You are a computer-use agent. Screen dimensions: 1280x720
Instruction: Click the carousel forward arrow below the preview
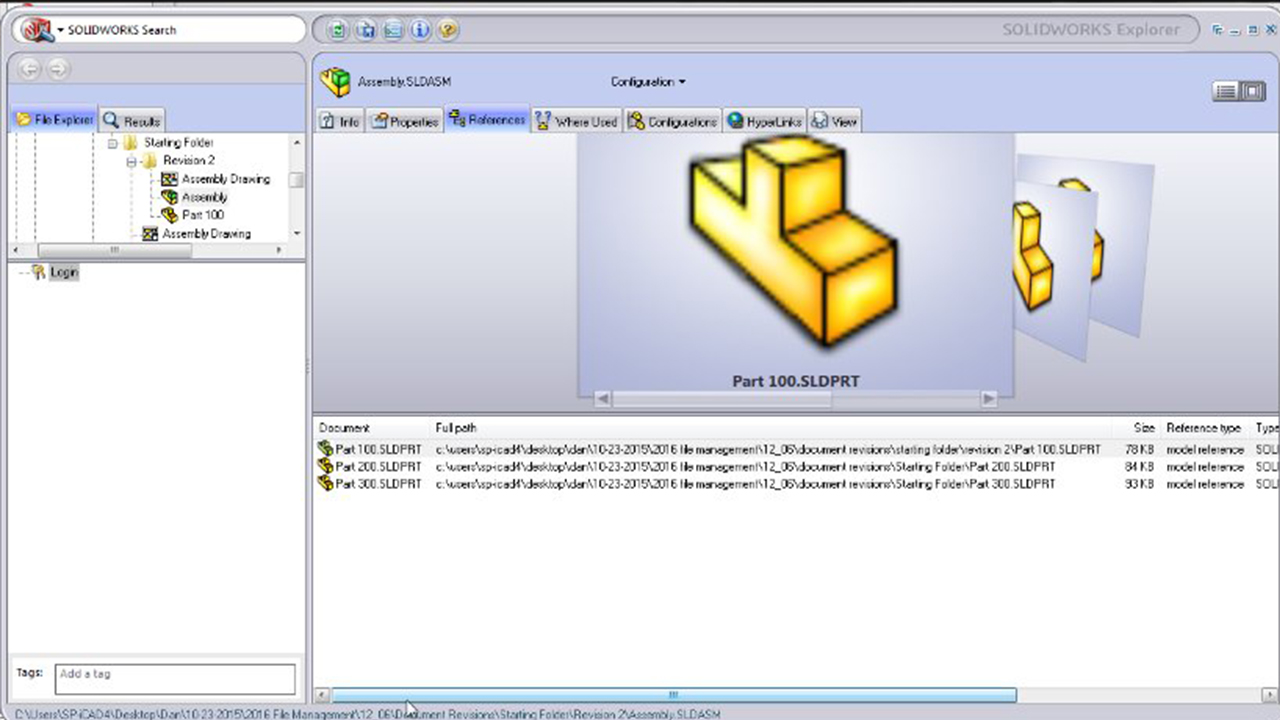pos(989,398)
